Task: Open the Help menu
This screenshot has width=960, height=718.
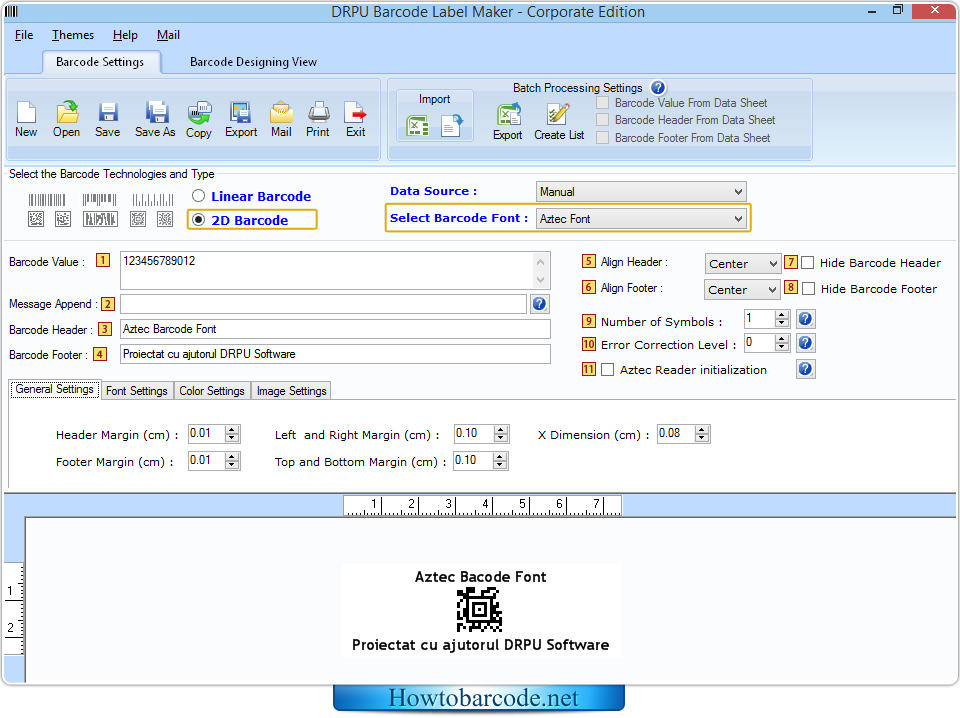Action: (x=126, y=35)
